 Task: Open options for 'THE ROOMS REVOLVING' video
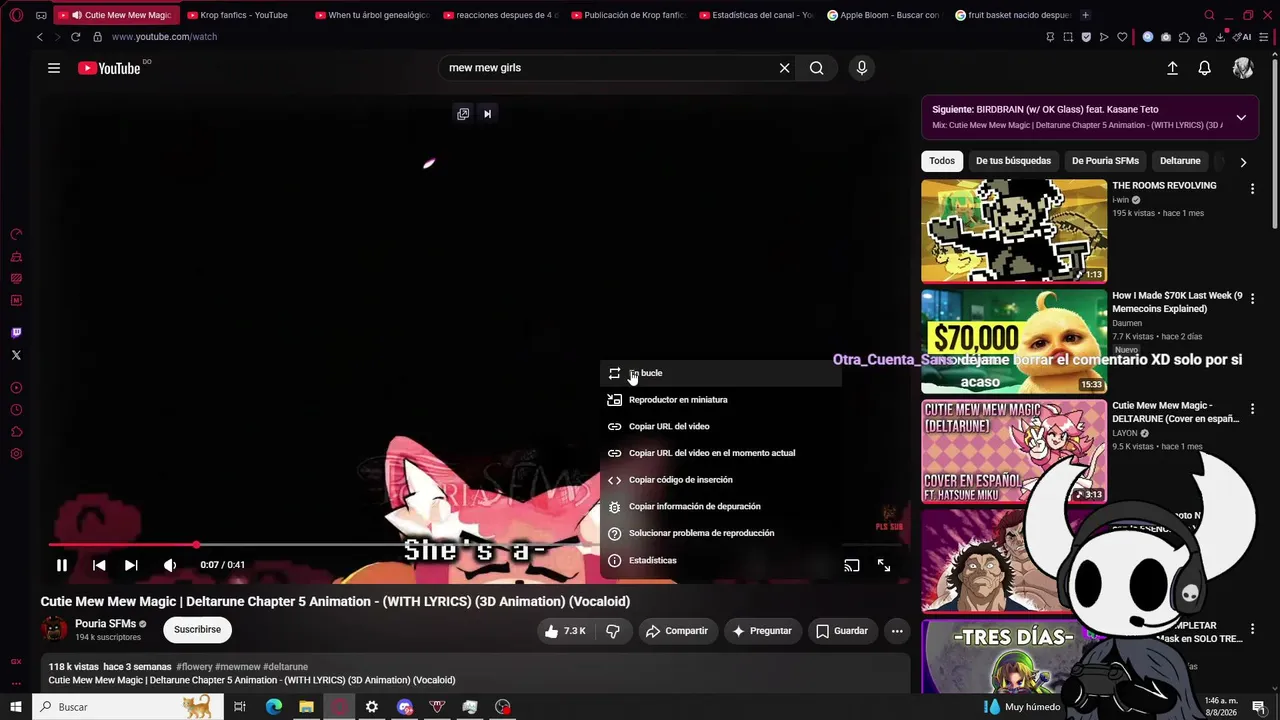click(1252, 189)
